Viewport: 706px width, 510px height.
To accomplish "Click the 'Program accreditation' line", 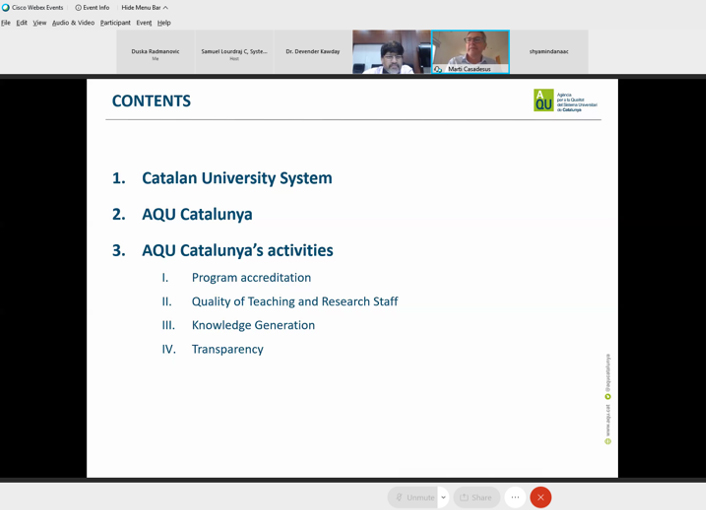I will pyautogui.click(x=251, y=278).
